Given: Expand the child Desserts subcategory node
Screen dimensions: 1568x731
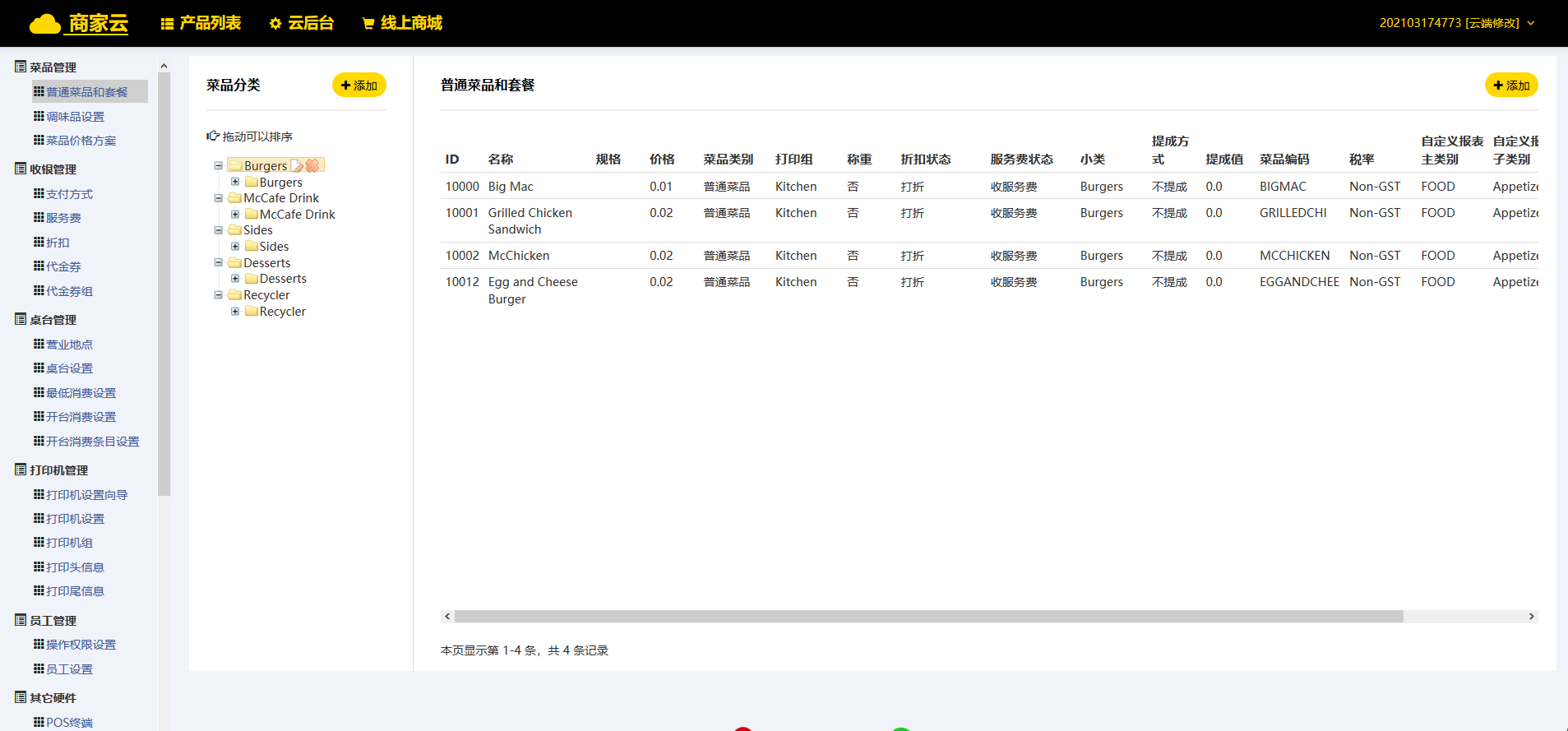Looking at the screenshot, I should click(235, 279).
